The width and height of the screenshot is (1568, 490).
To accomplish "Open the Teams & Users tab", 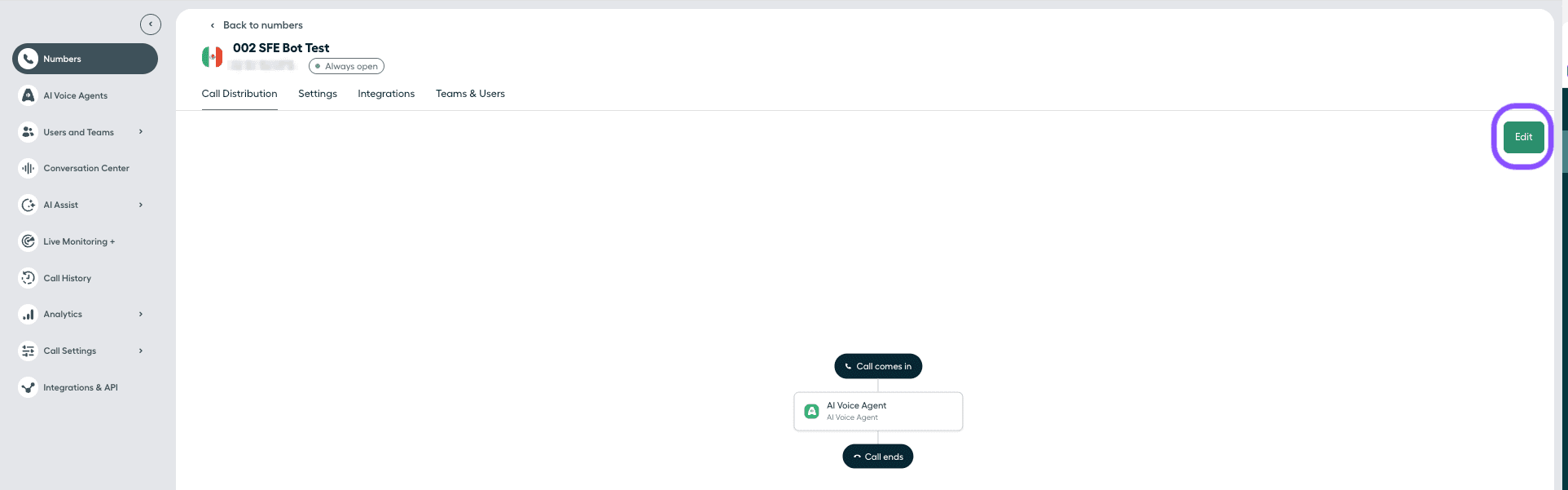I will [x=470, y=93].
